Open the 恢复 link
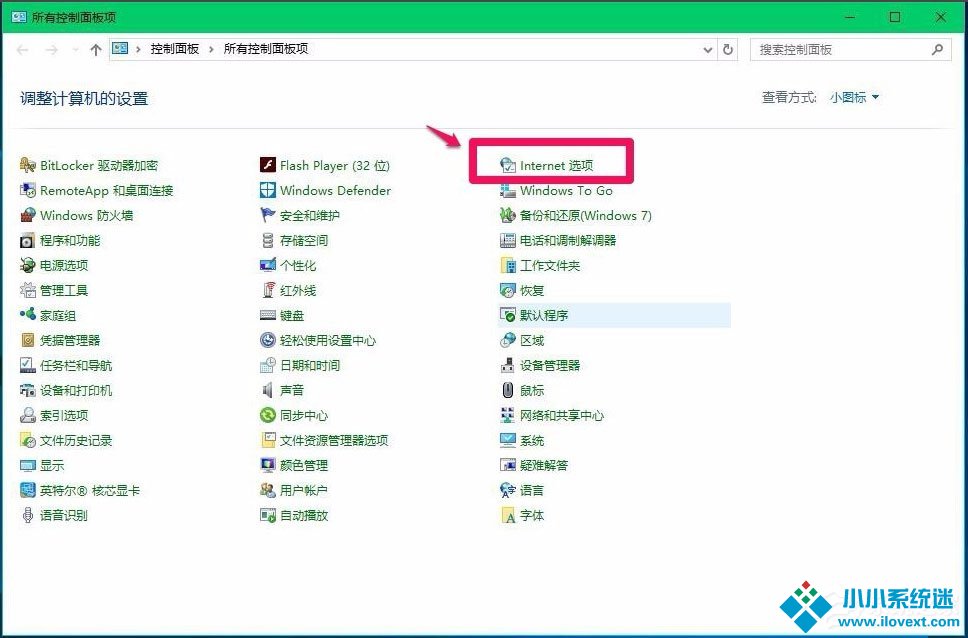 click(532, 290)
